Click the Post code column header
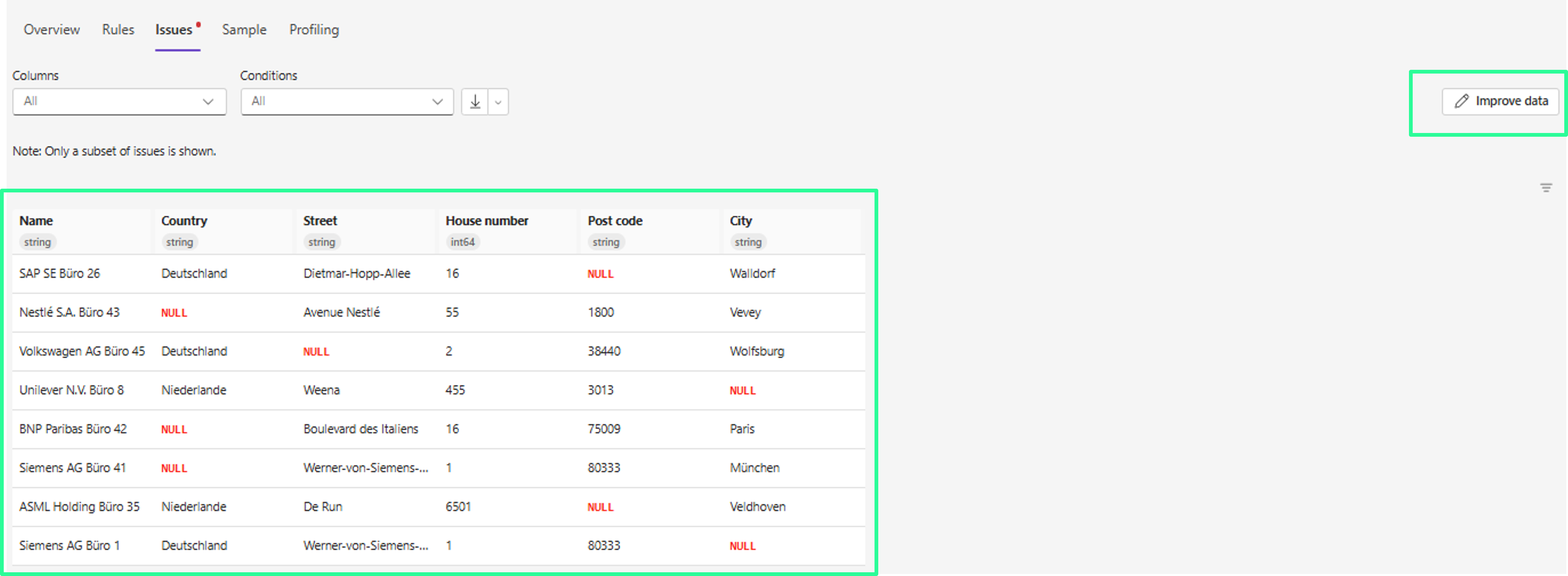The height and width of the screenshot is (576, 1568). 615,221
